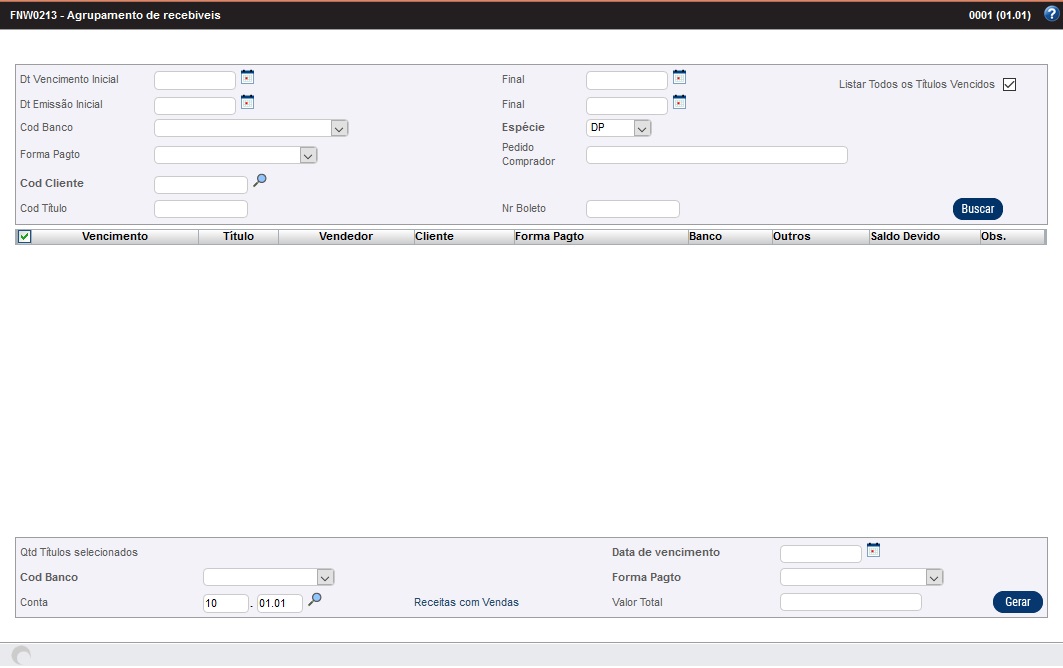Expand the top Cod Banco dropdown
Image resolution: width=1063 pixels, height=668 pixels.
coord(339,128)
